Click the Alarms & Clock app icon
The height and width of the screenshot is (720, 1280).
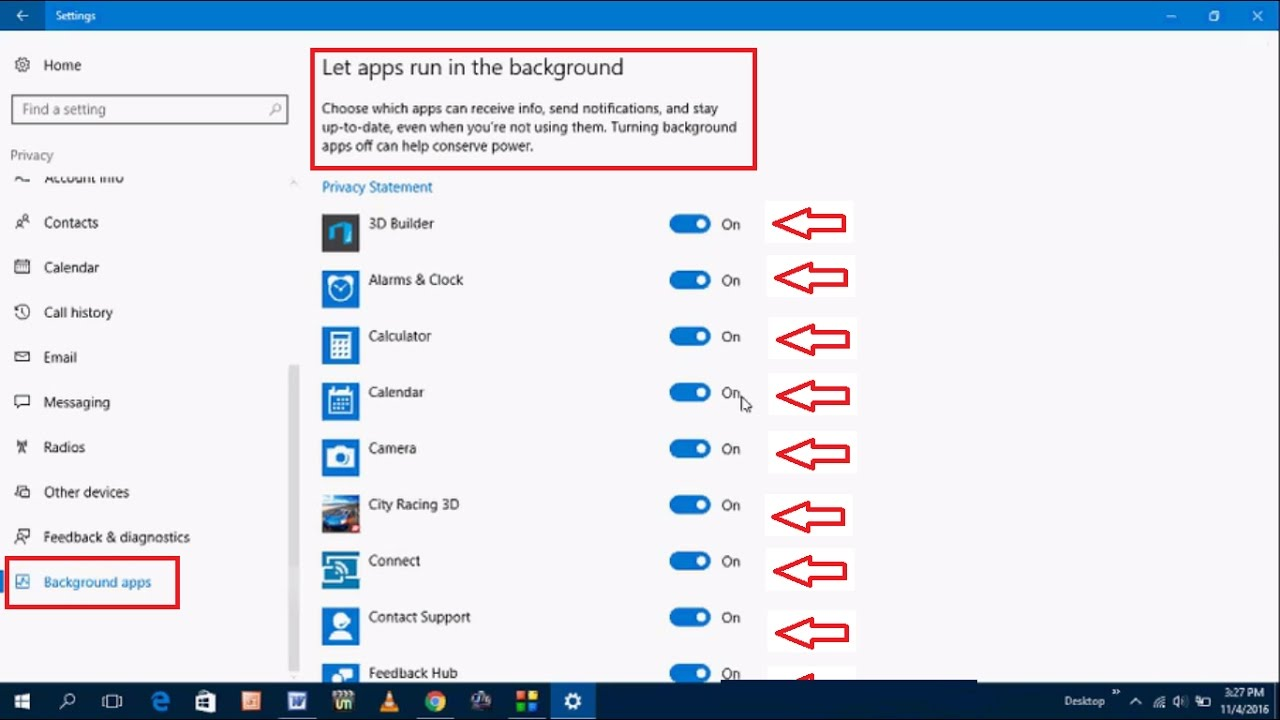click(340, 289)
